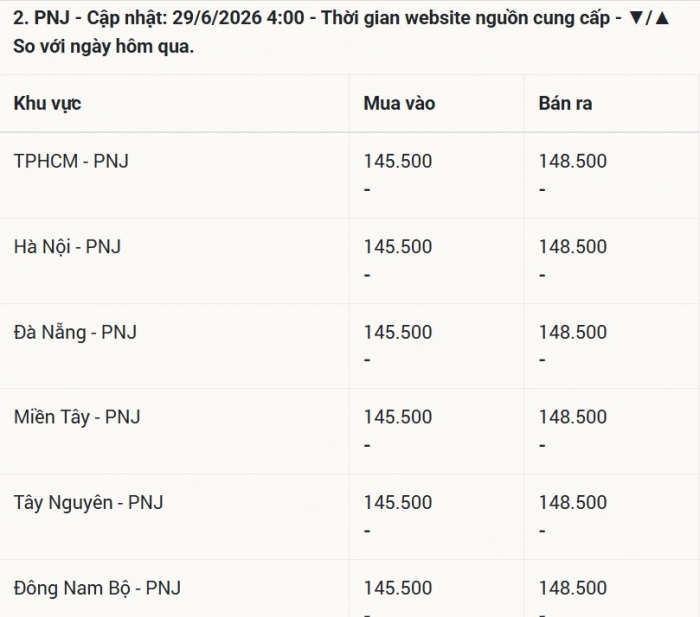Click the Bán ra column header

[565, 104]
